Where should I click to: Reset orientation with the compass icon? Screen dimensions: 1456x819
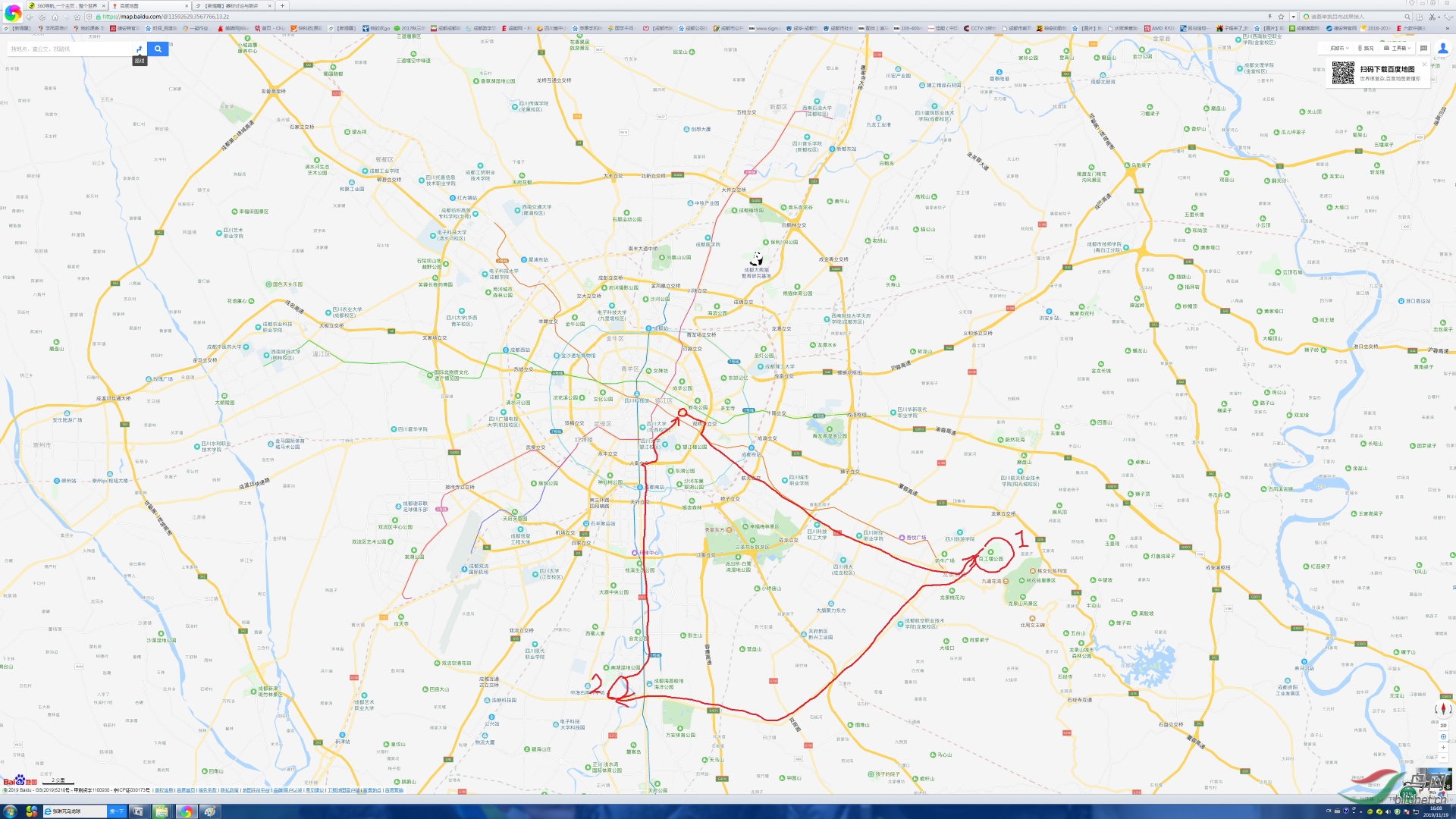pyautogui.click(x=1443, y=708)
